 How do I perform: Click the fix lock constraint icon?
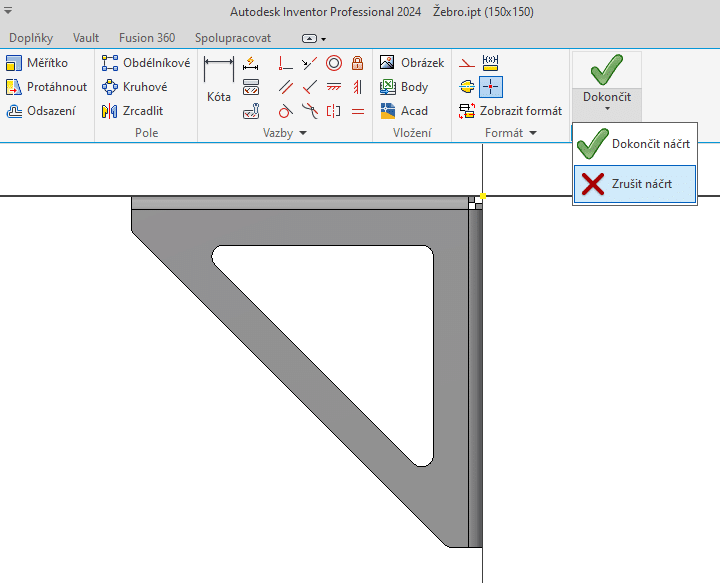357,63
